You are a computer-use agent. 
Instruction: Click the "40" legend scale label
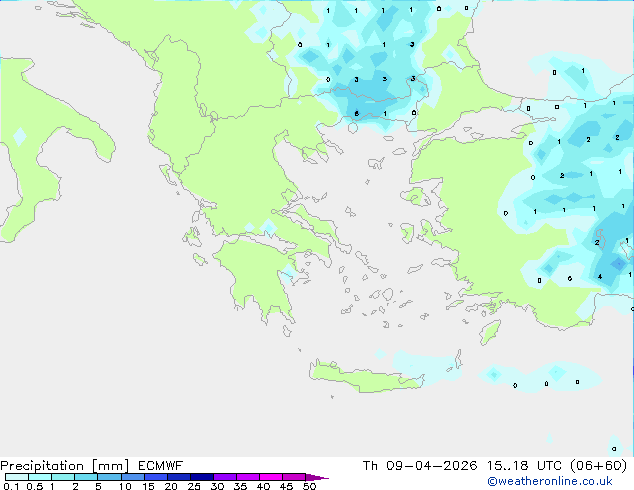(x=263, y=486)
